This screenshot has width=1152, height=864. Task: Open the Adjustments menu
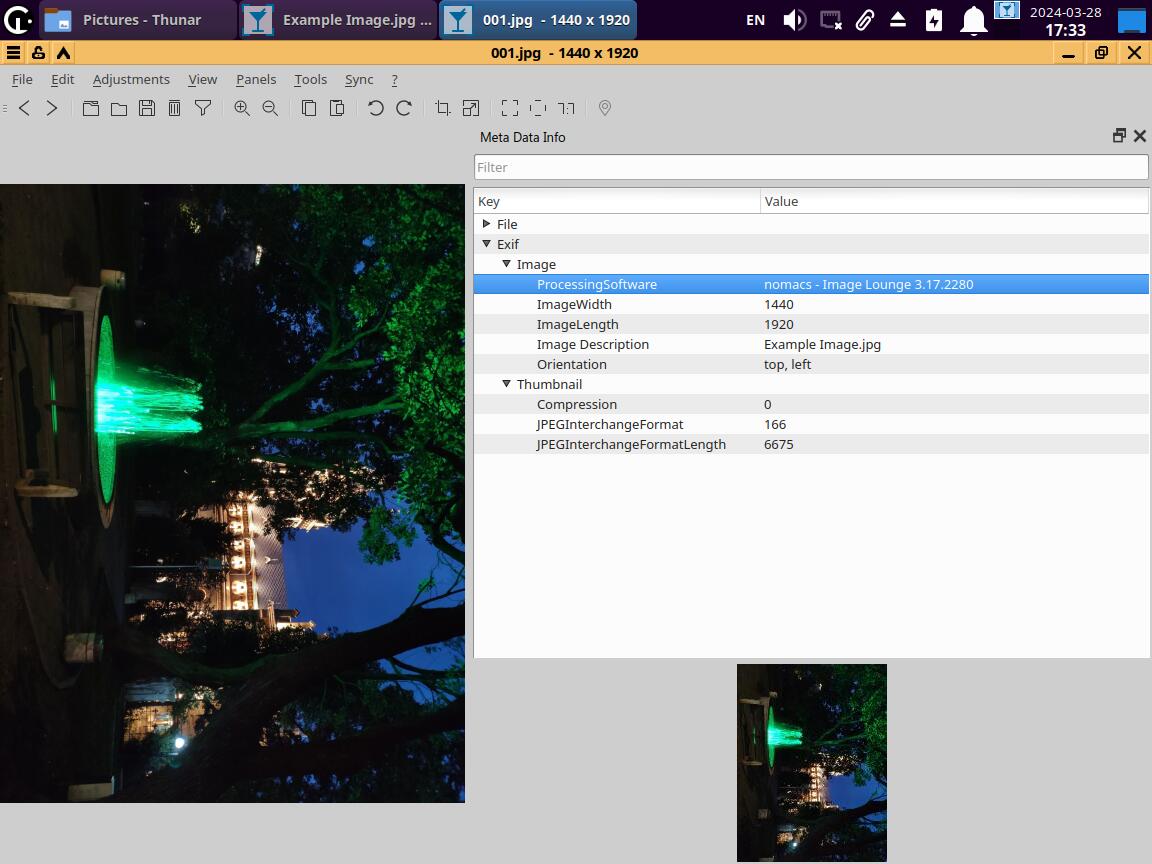point(131,79)
